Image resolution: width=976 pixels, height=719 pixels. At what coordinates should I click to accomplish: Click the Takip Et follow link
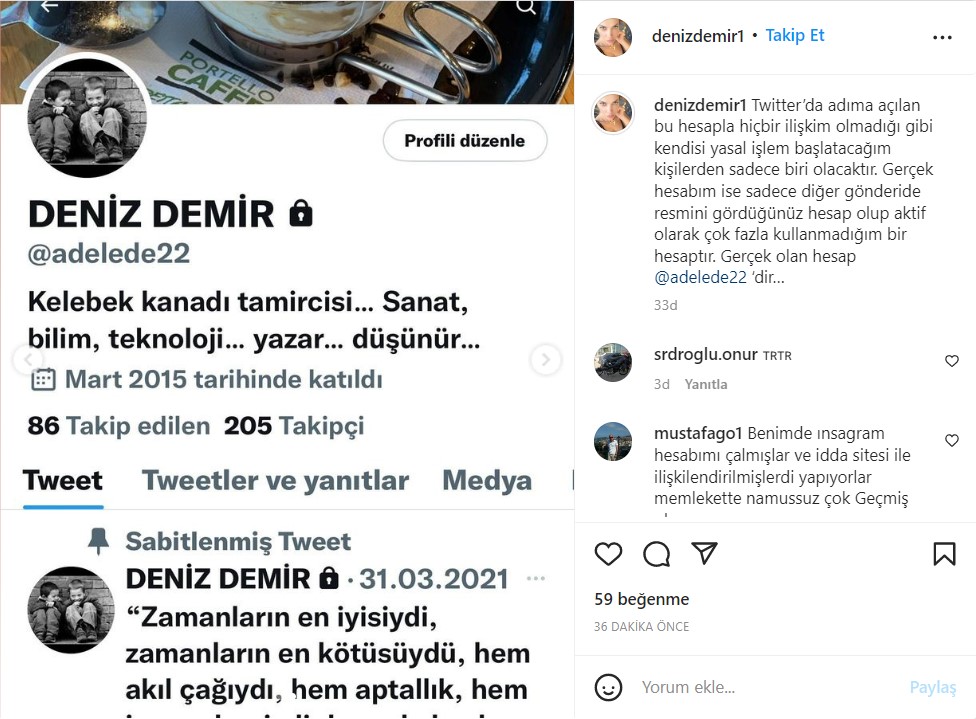[794, 35]
